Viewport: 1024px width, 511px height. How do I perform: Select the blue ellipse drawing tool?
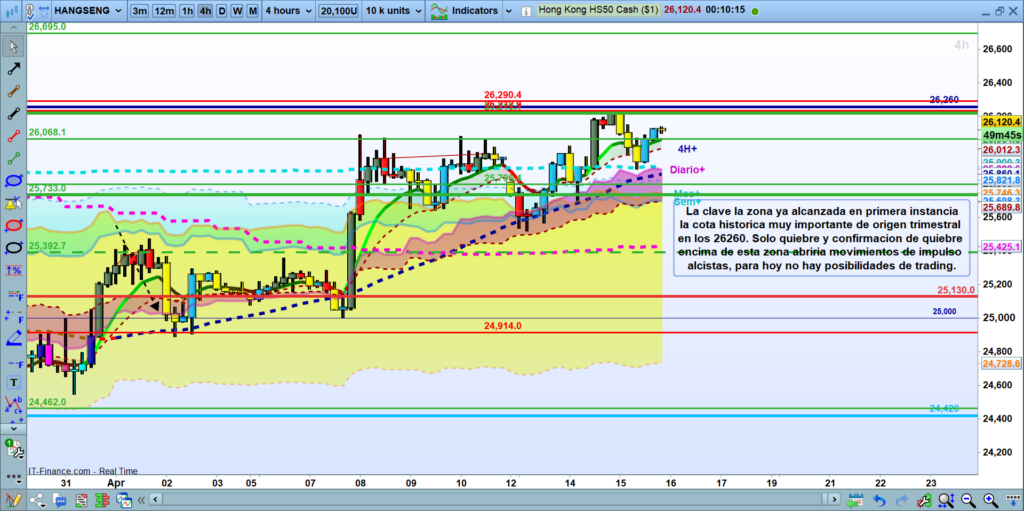13,181
